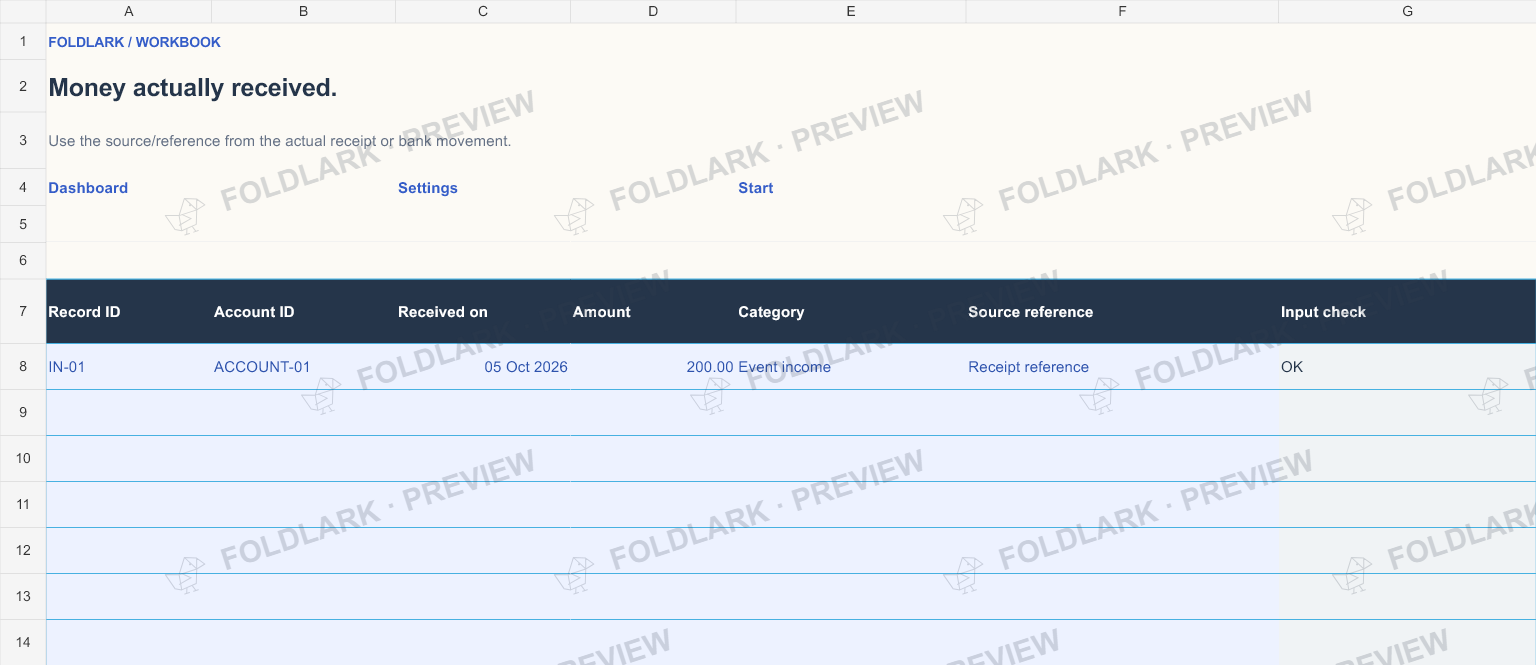Click the Category column heading

click(851, 312)
